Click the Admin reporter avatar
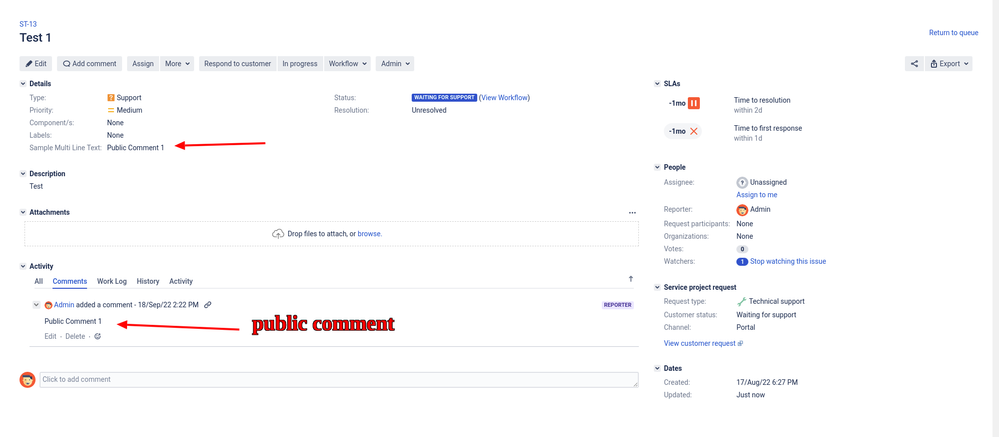This screenshot has width=999, height=437. point(742,210)
